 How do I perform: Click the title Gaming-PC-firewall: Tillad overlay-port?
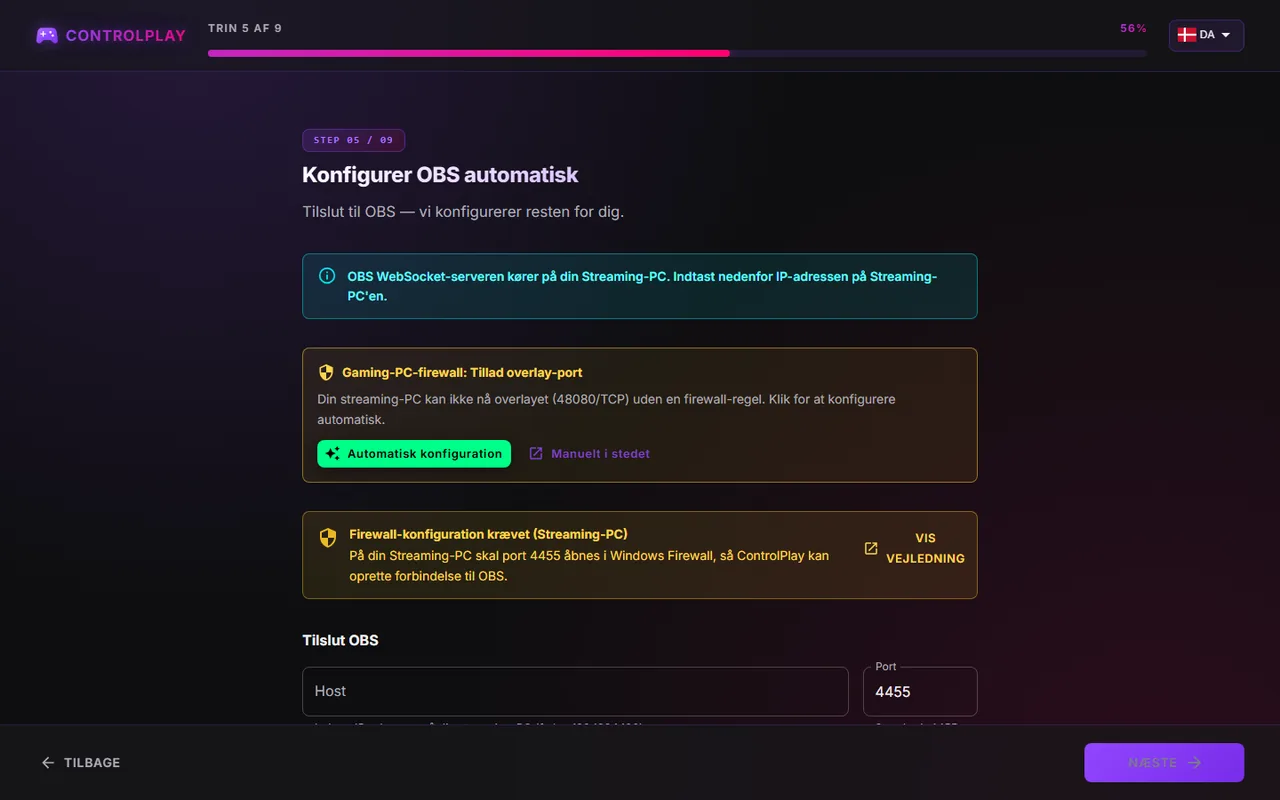pos(462,372)
